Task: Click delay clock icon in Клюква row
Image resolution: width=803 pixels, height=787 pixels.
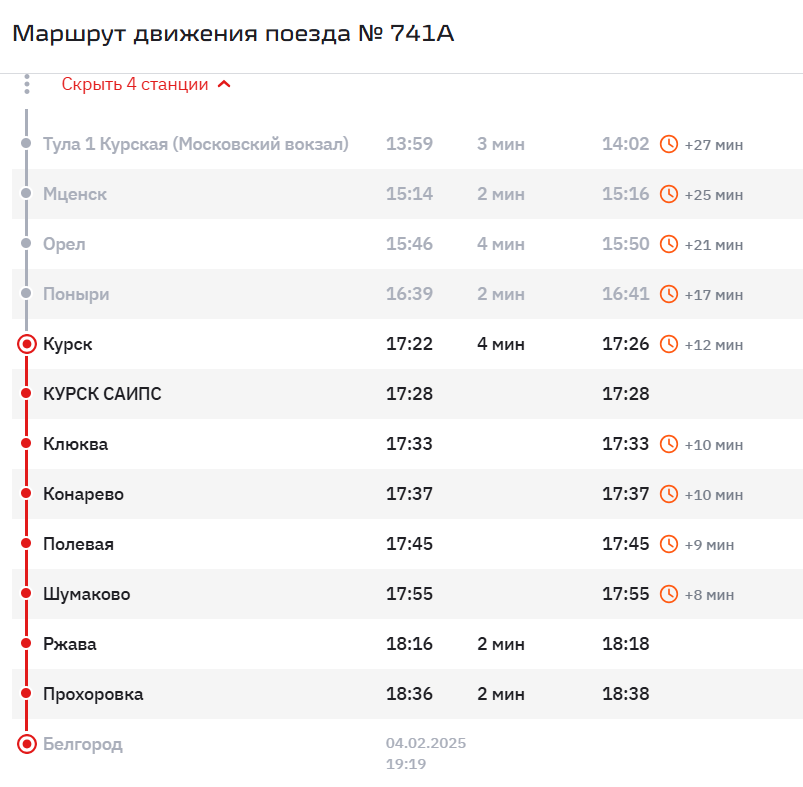Action: tap(669, 444)
